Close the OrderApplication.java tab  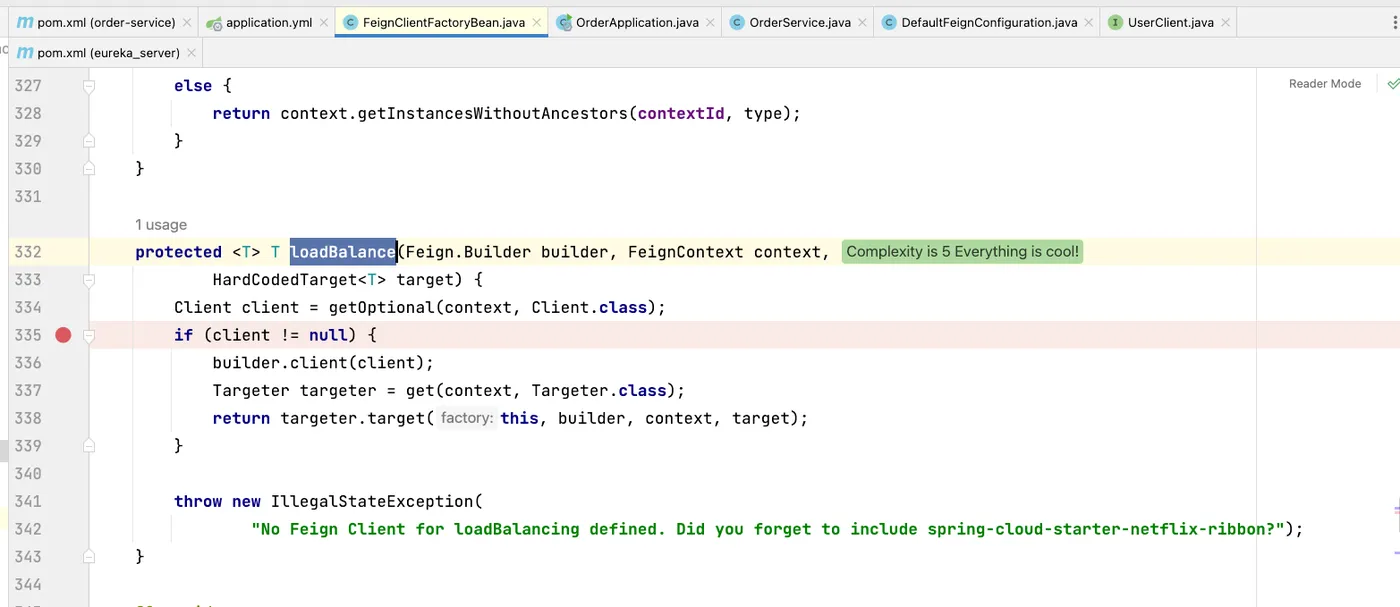pyautogui.click(x=711, y=23)
